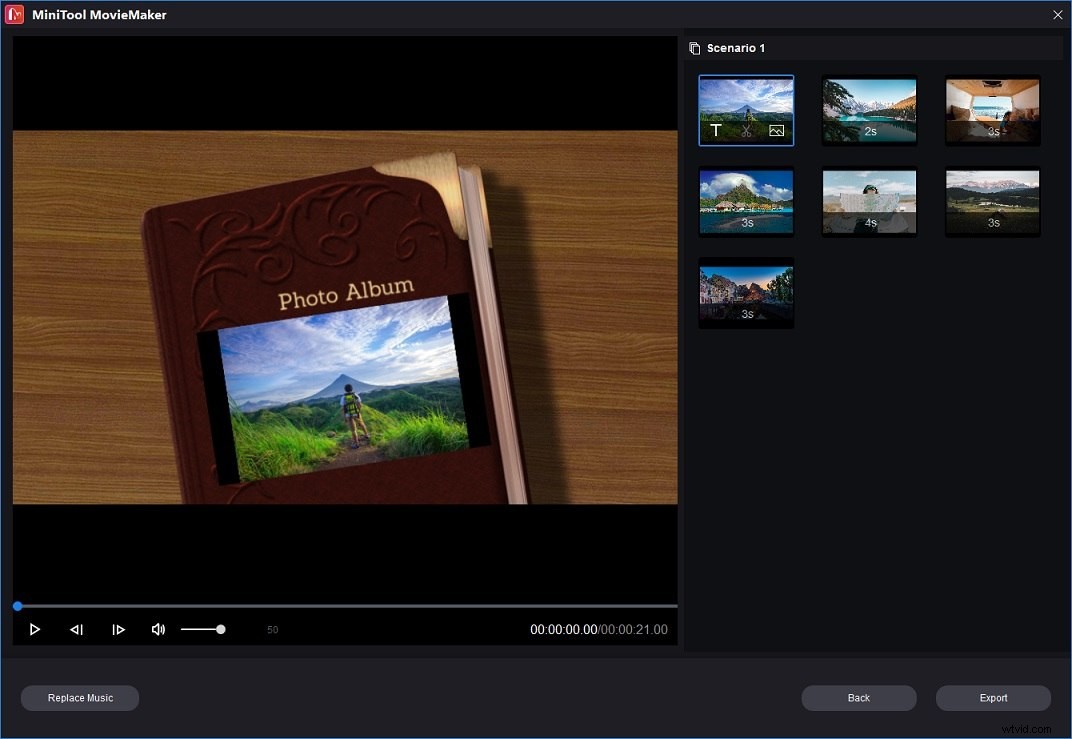Select the last 3s town thumbnail
Image resolution: width=1072 pixels, height=739 pixels.
click(x=746, y=292)
